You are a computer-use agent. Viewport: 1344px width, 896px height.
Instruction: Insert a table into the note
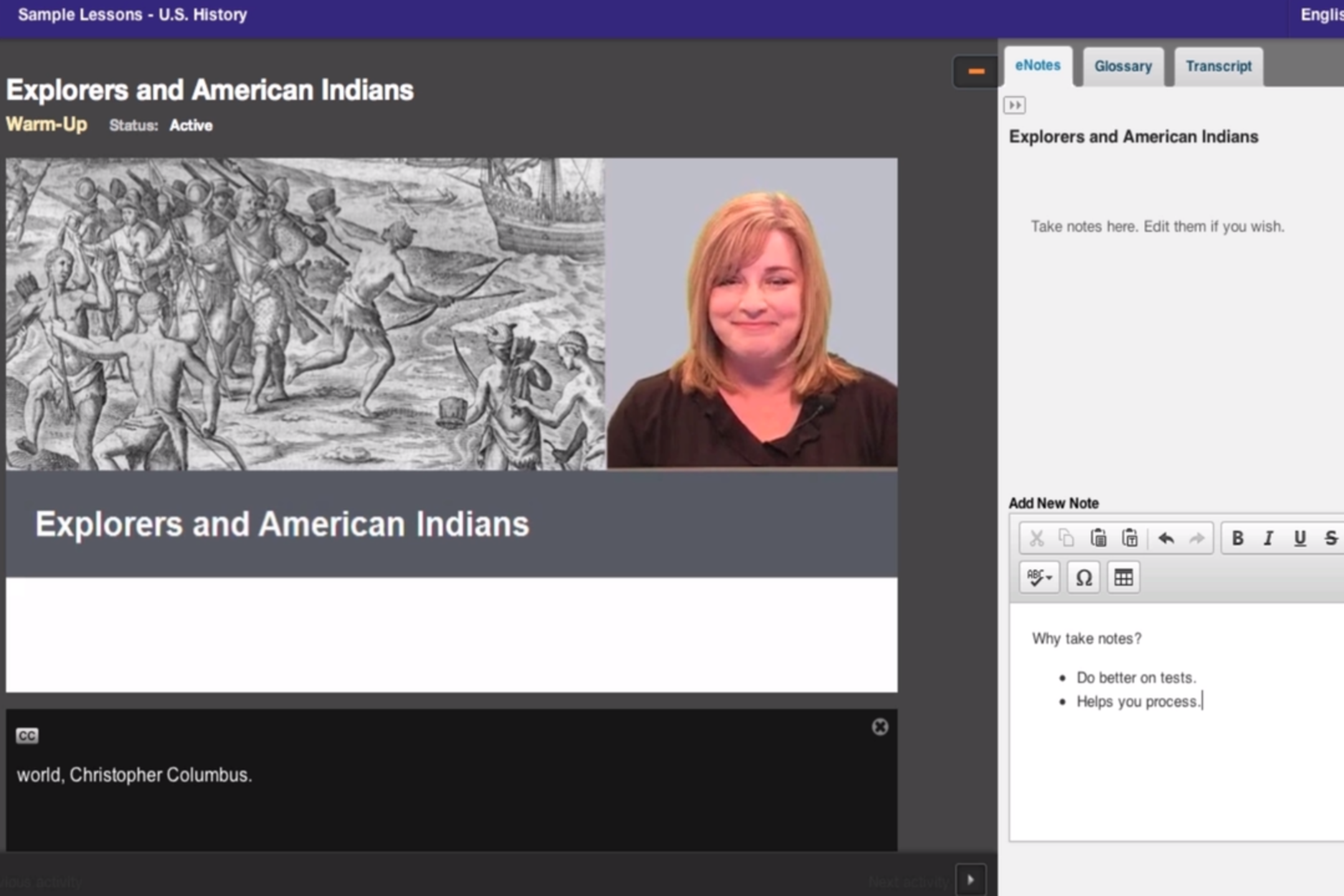point(1124,577)
